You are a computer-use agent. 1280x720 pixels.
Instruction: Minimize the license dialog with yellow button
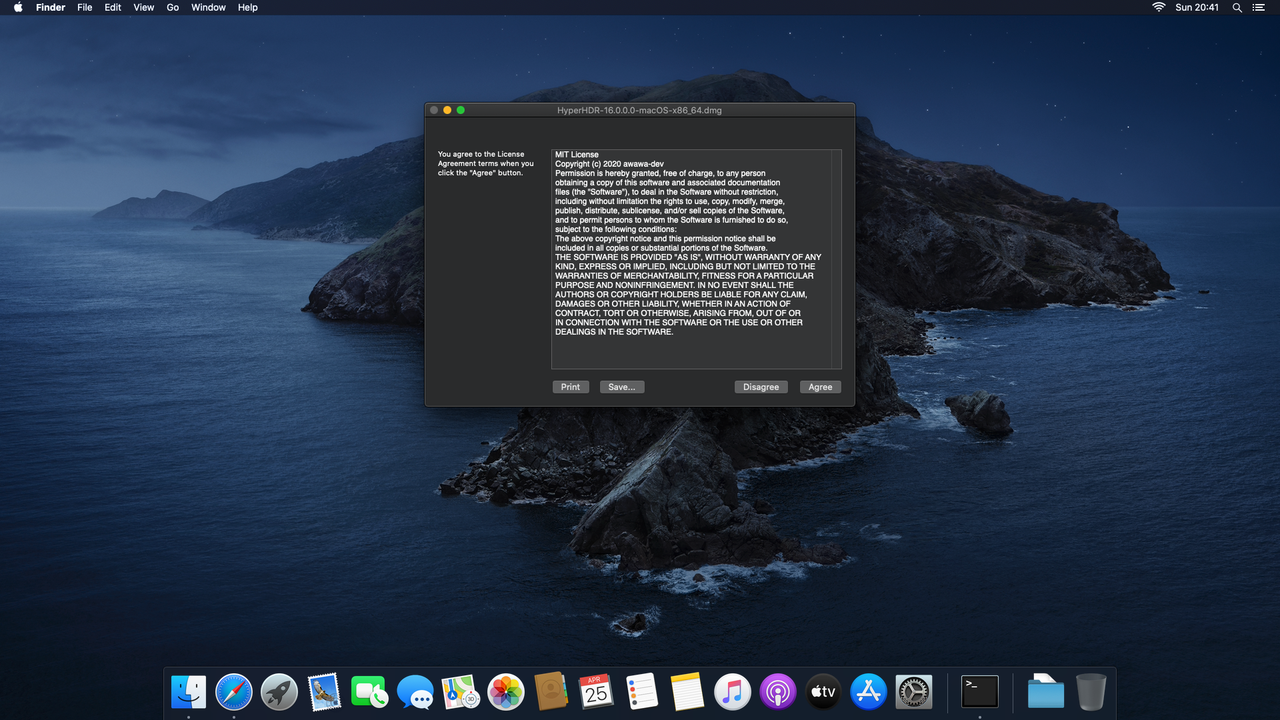pos(447,110)
